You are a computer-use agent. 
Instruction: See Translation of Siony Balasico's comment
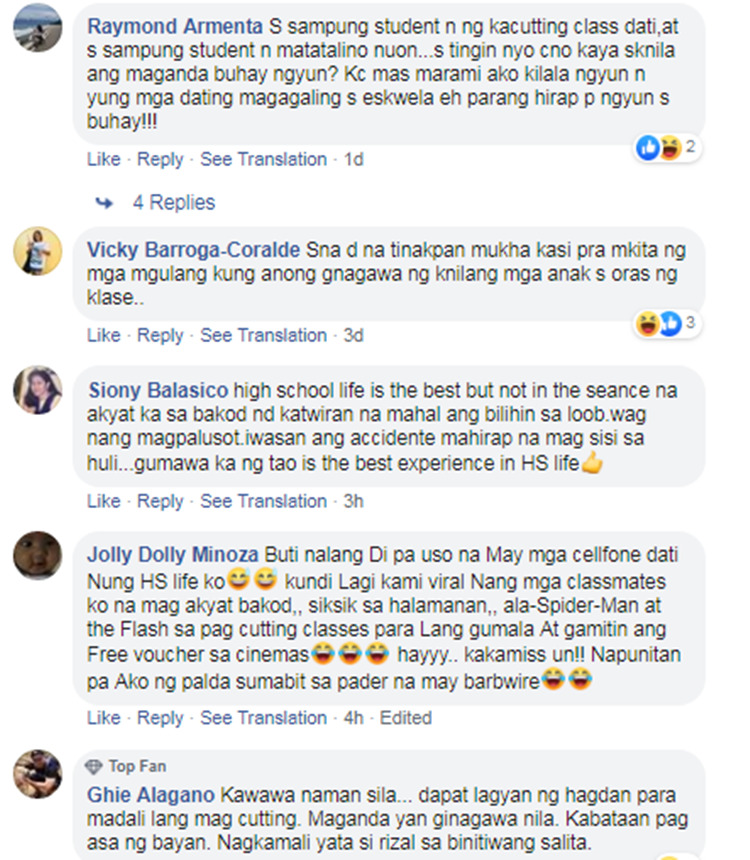point(263,501)
